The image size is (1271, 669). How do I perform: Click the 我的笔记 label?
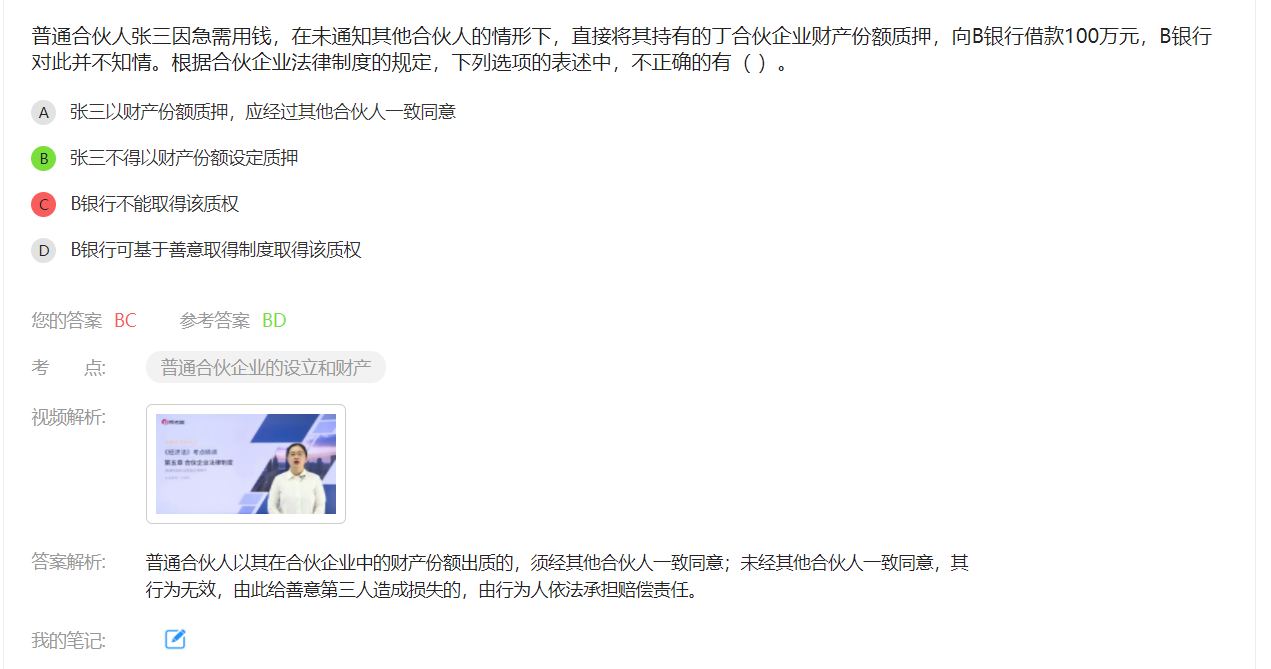pos(69,640)
